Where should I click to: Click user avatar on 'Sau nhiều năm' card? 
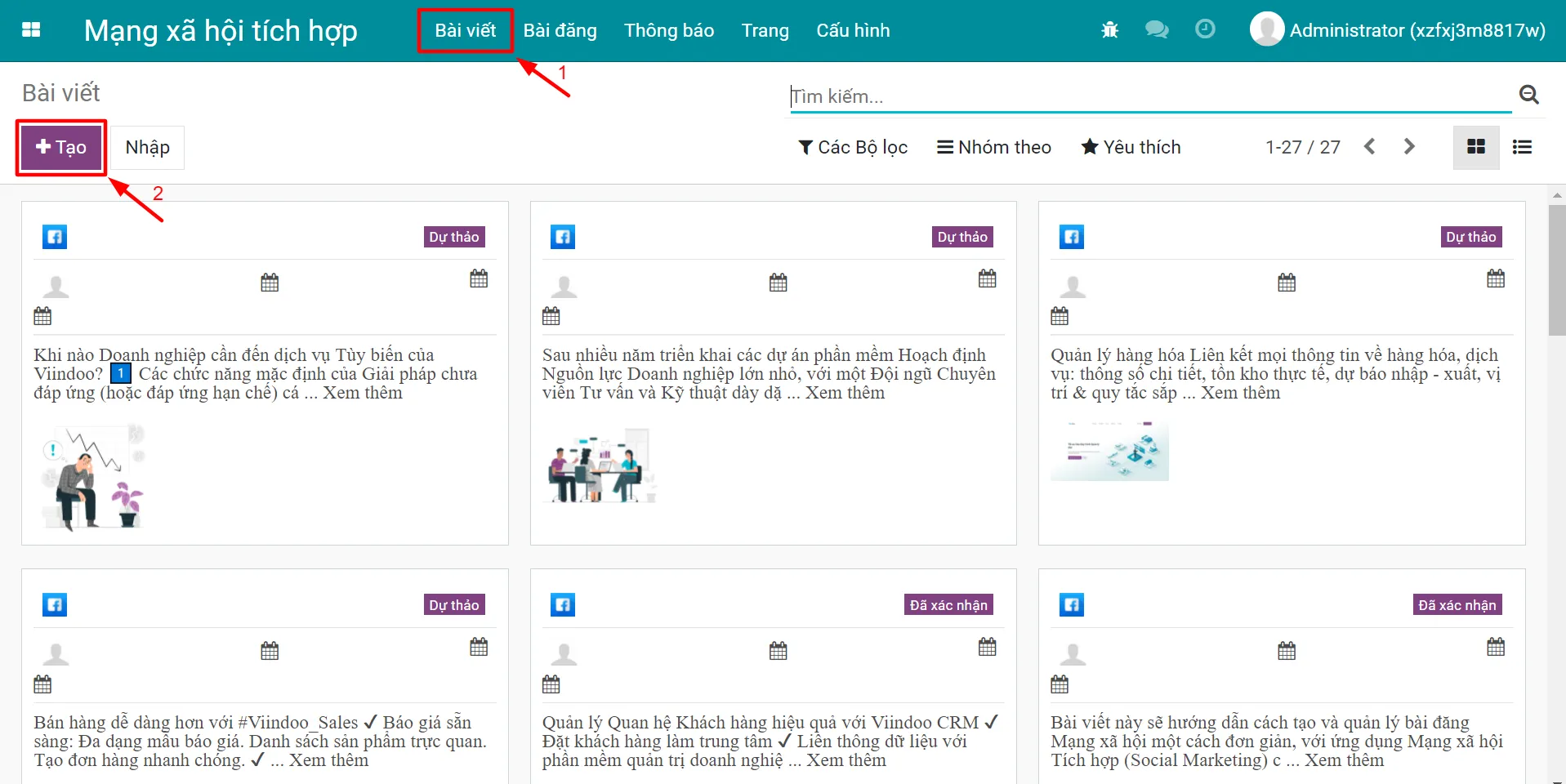click(x=564, y=287)
